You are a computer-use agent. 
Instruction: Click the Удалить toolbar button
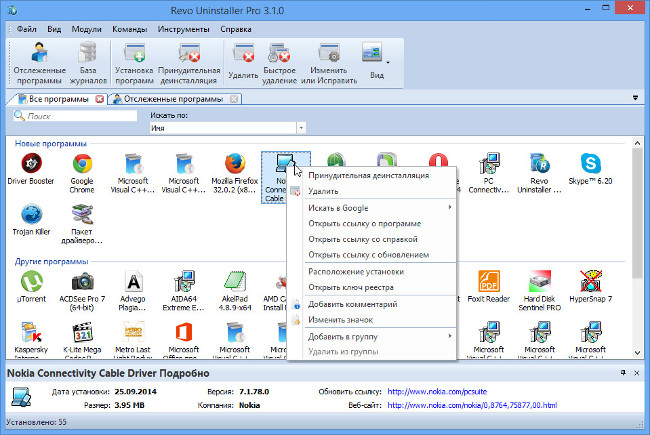pyautogui.click(x=243, y=61)
